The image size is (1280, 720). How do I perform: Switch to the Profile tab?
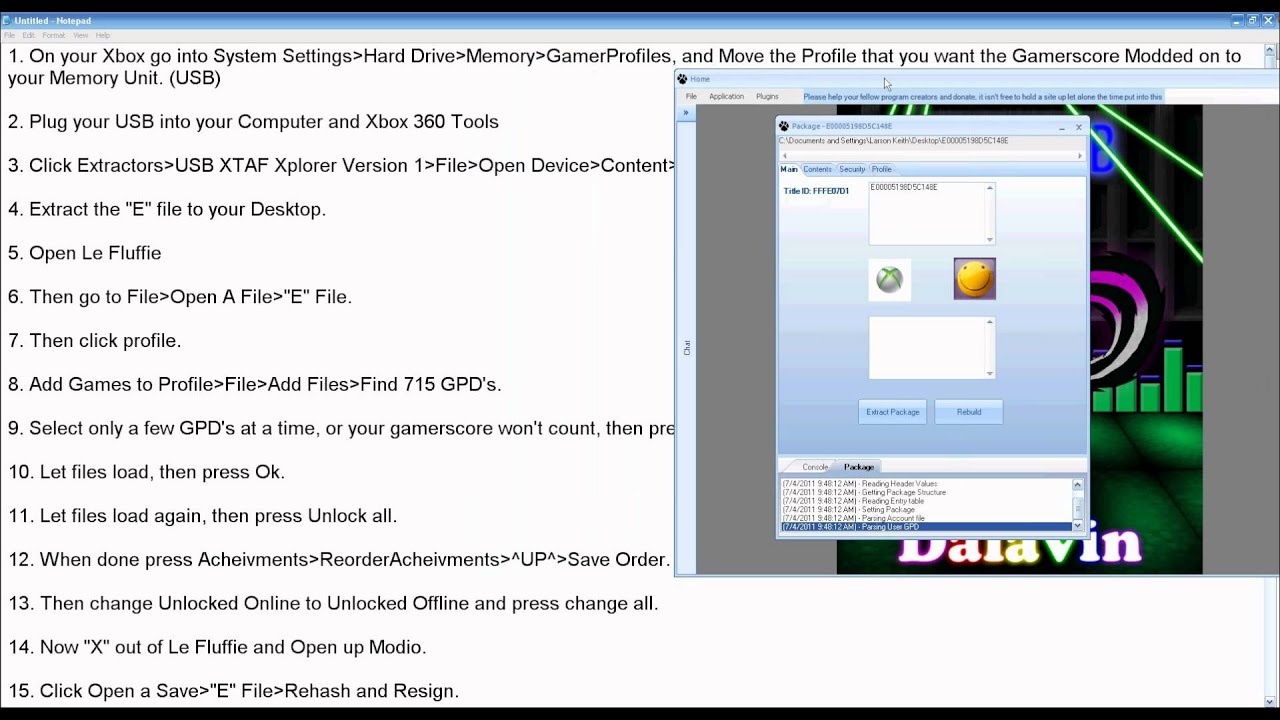[x=881, y=169]
